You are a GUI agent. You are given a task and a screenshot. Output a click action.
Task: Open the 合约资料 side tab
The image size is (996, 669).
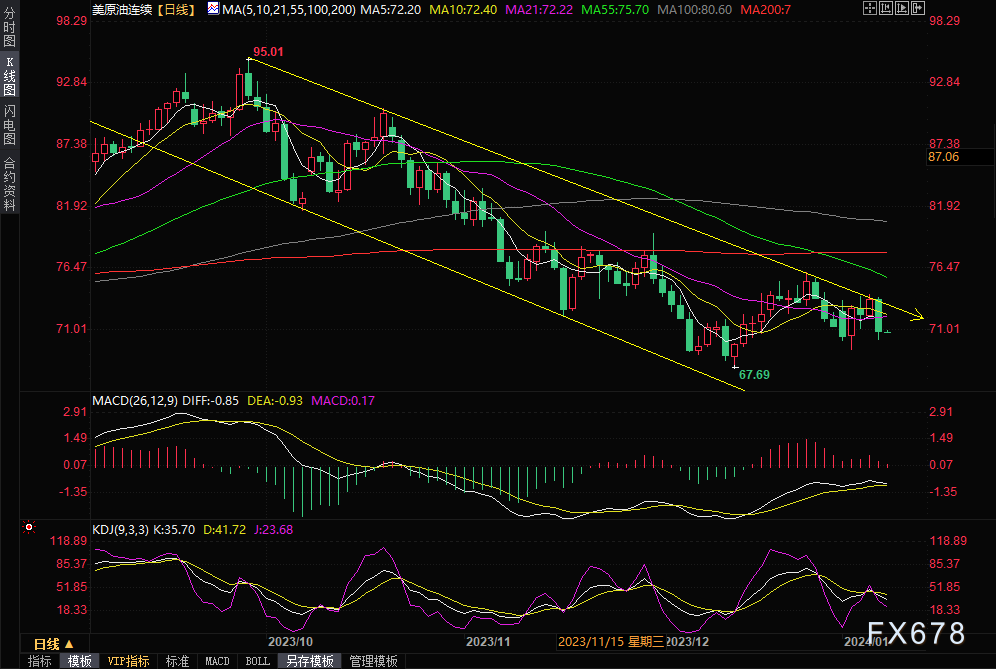coord(9,184)
